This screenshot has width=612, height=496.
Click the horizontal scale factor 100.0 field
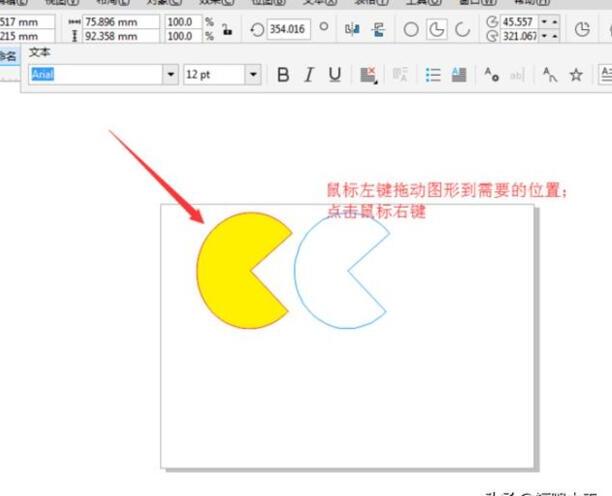tap(183, 22)
